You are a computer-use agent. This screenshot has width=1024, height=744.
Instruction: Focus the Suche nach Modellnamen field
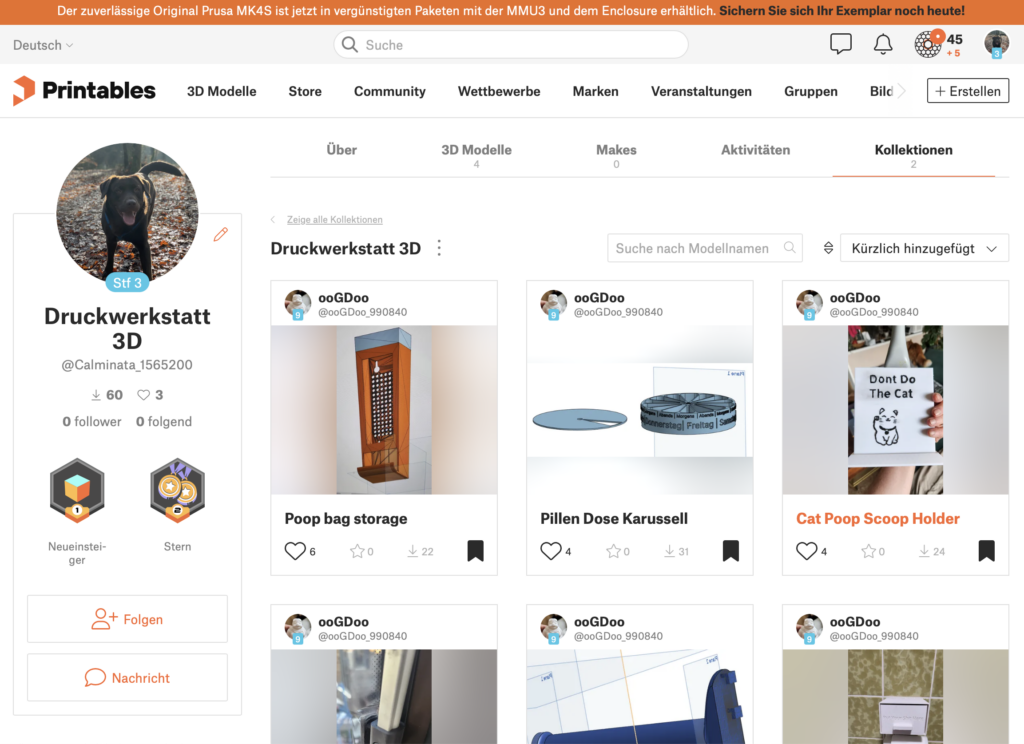[x=705, y=248]
